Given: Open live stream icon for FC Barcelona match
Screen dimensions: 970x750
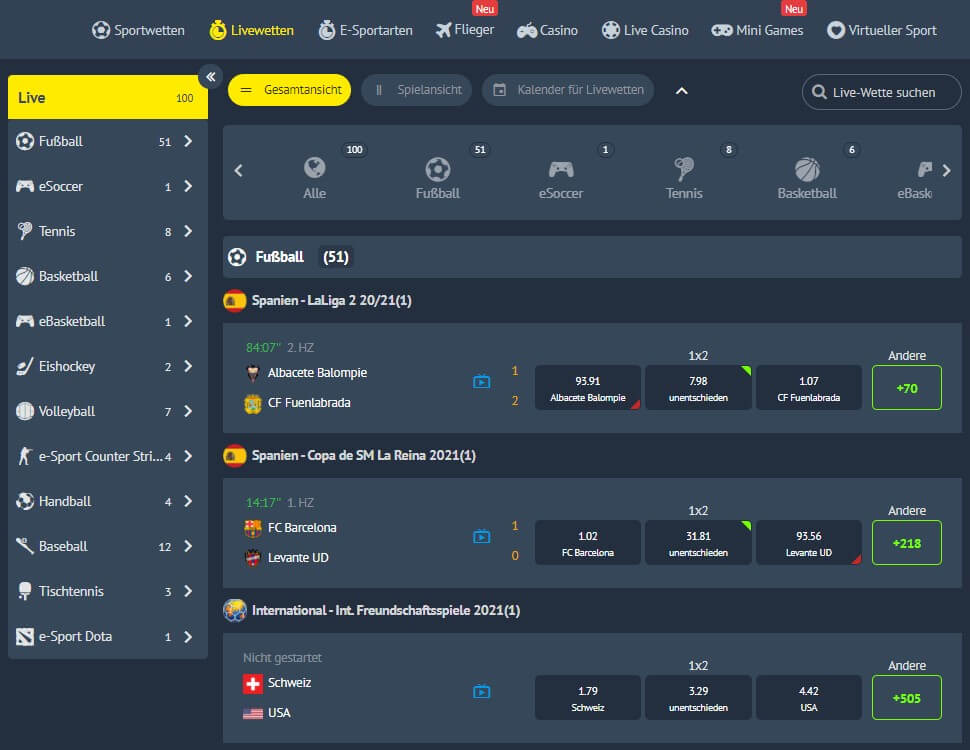Looking at the screenshot, I should (481, 537).
